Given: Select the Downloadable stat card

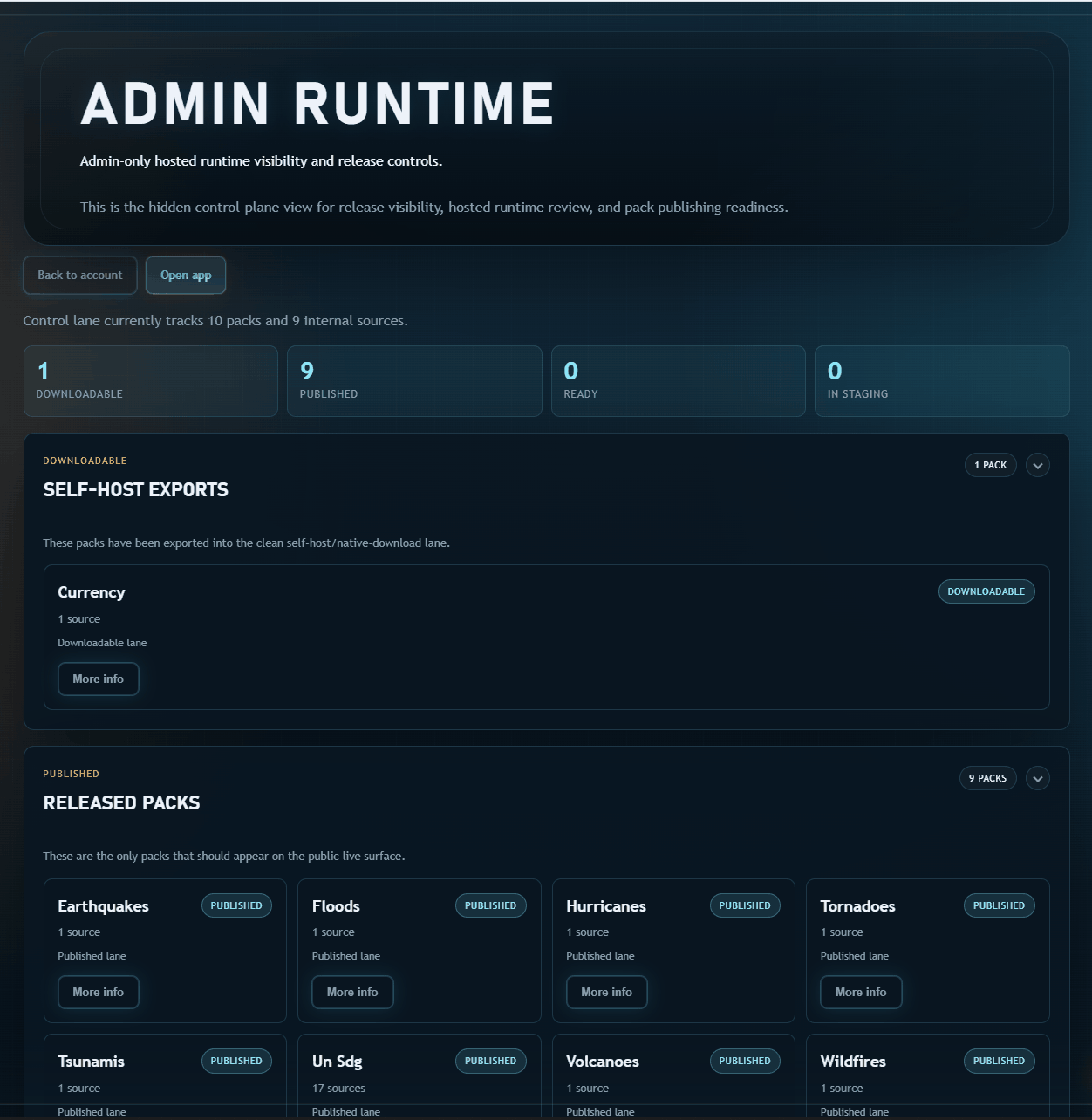Looking at the screenshot, I should (150, 381).
